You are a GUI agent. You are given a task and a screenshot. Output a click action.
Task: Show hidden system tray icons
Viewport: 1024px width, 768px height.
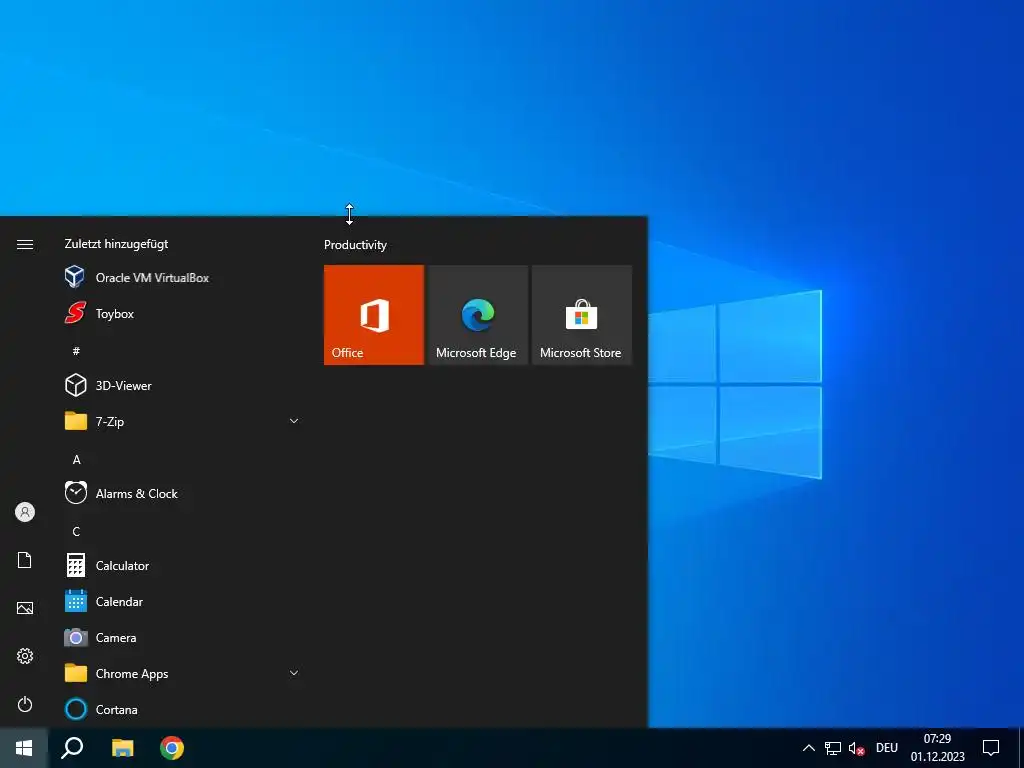click(808, 748)
